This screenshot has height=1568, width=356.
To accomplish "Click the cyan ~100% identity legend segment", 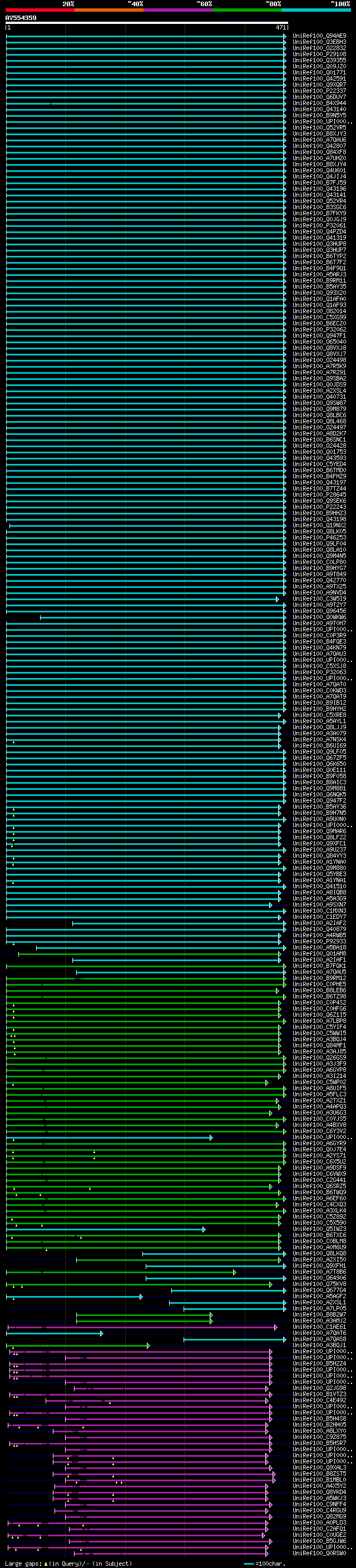I will (316, 10).
